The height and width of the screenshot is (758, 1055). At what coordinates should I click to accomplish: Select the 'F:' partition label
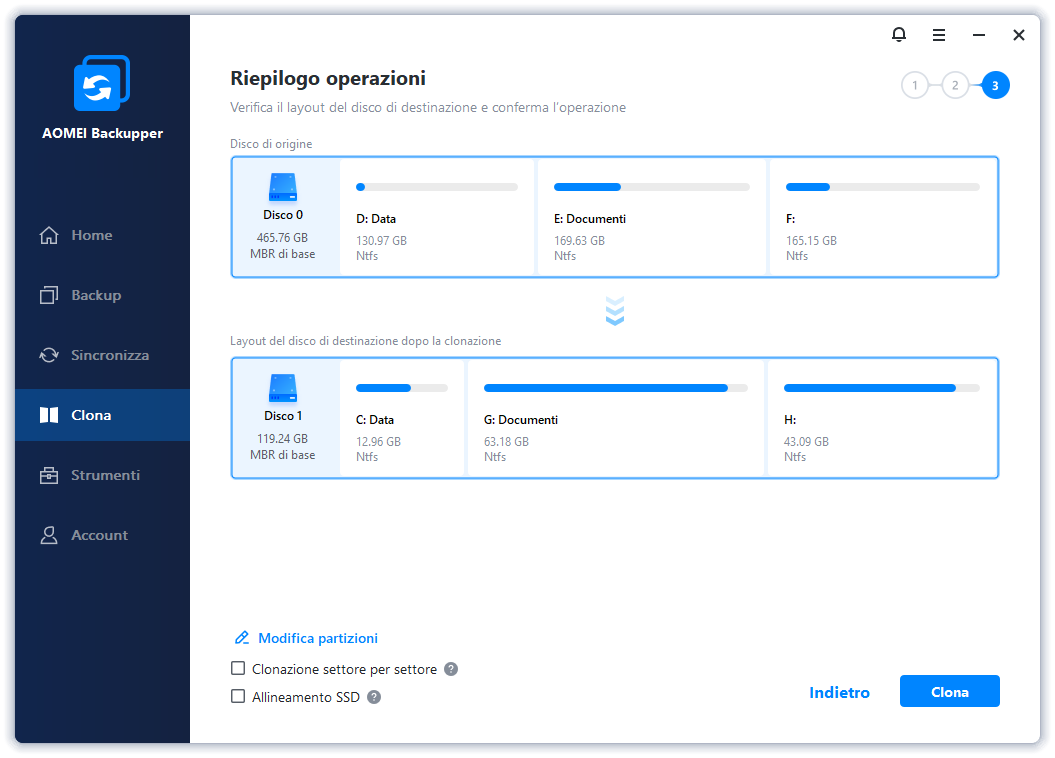click(x=791, y=219)
